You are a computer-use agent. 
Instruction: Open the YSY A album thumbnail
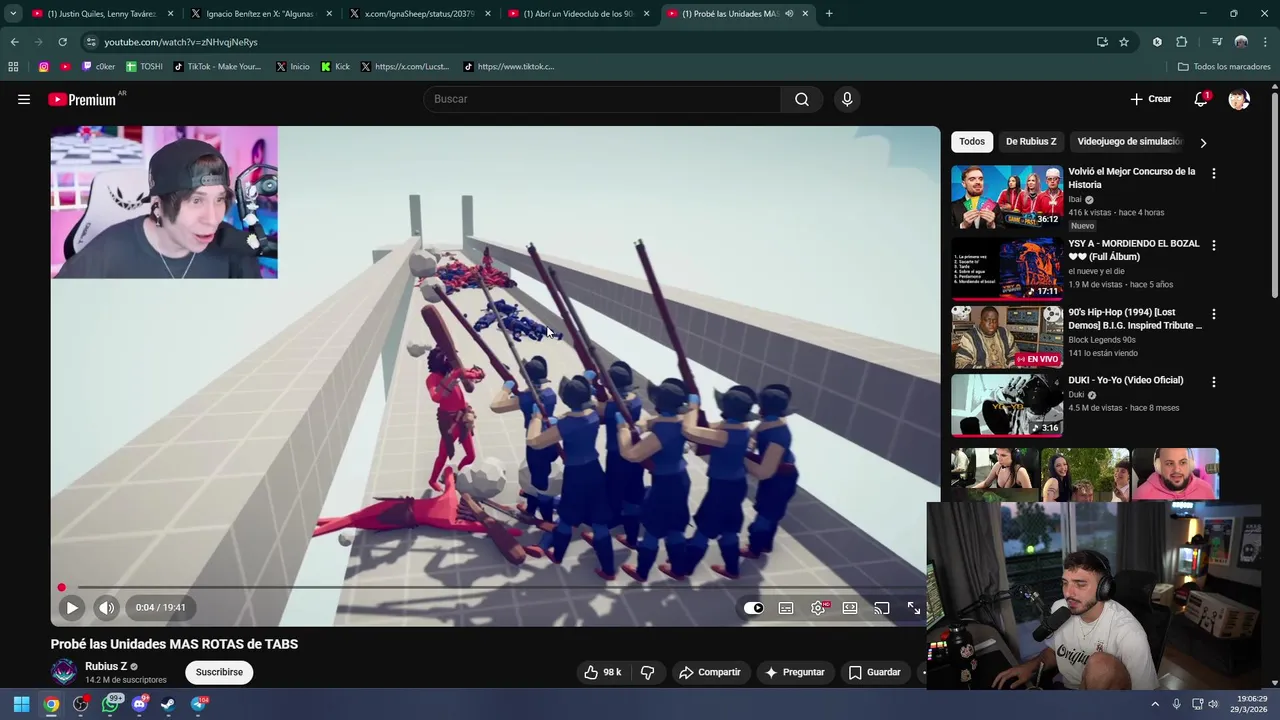(x=1007, y=268)
